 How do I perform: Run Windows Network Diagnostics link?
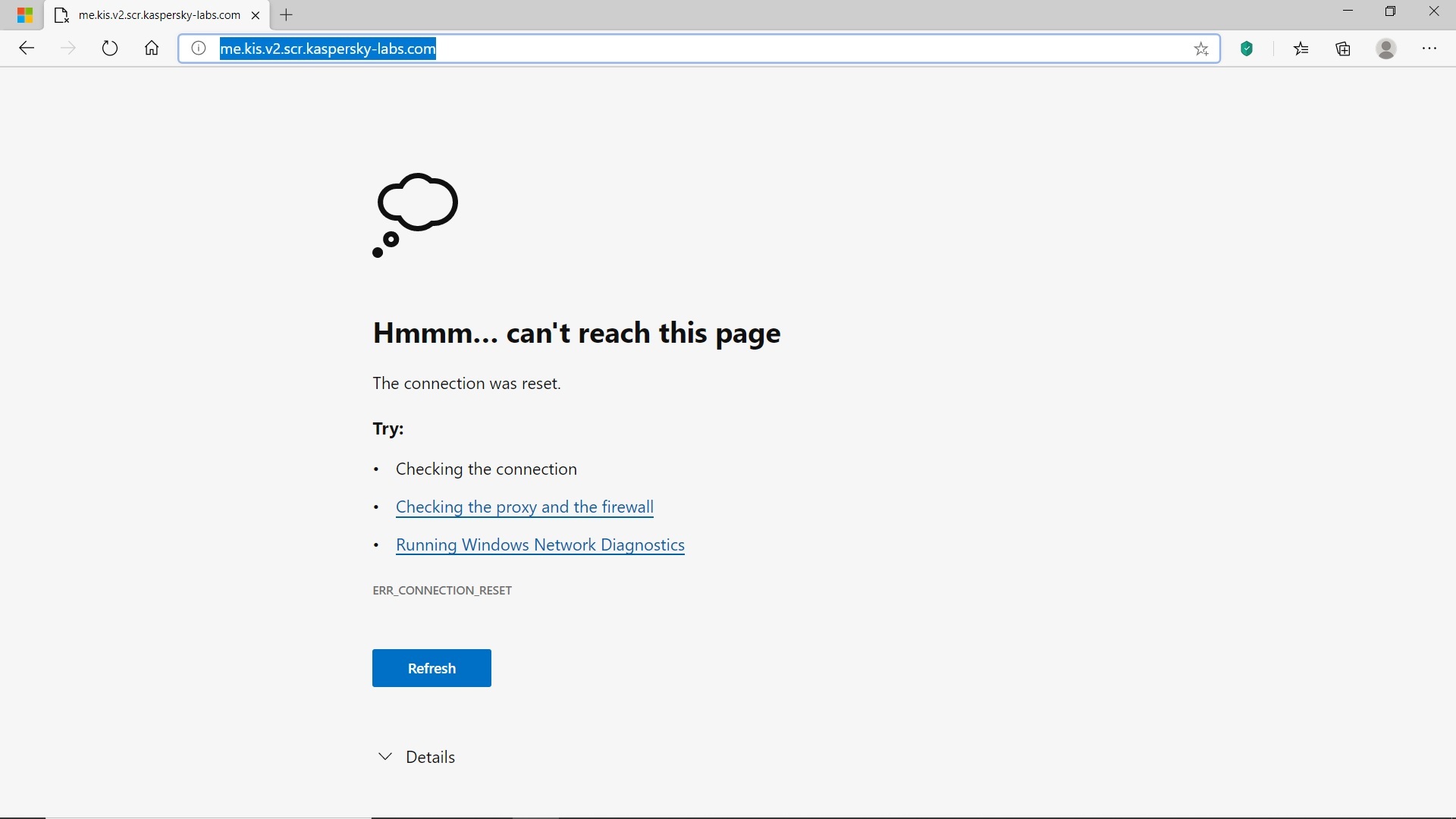tap(540, 545)
